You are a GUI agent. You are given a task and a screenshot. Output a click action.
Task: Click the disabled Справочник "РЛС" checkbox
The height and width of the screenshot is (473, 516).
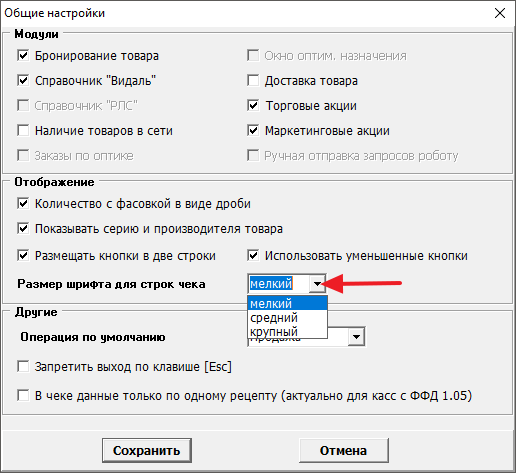[23, 105]
